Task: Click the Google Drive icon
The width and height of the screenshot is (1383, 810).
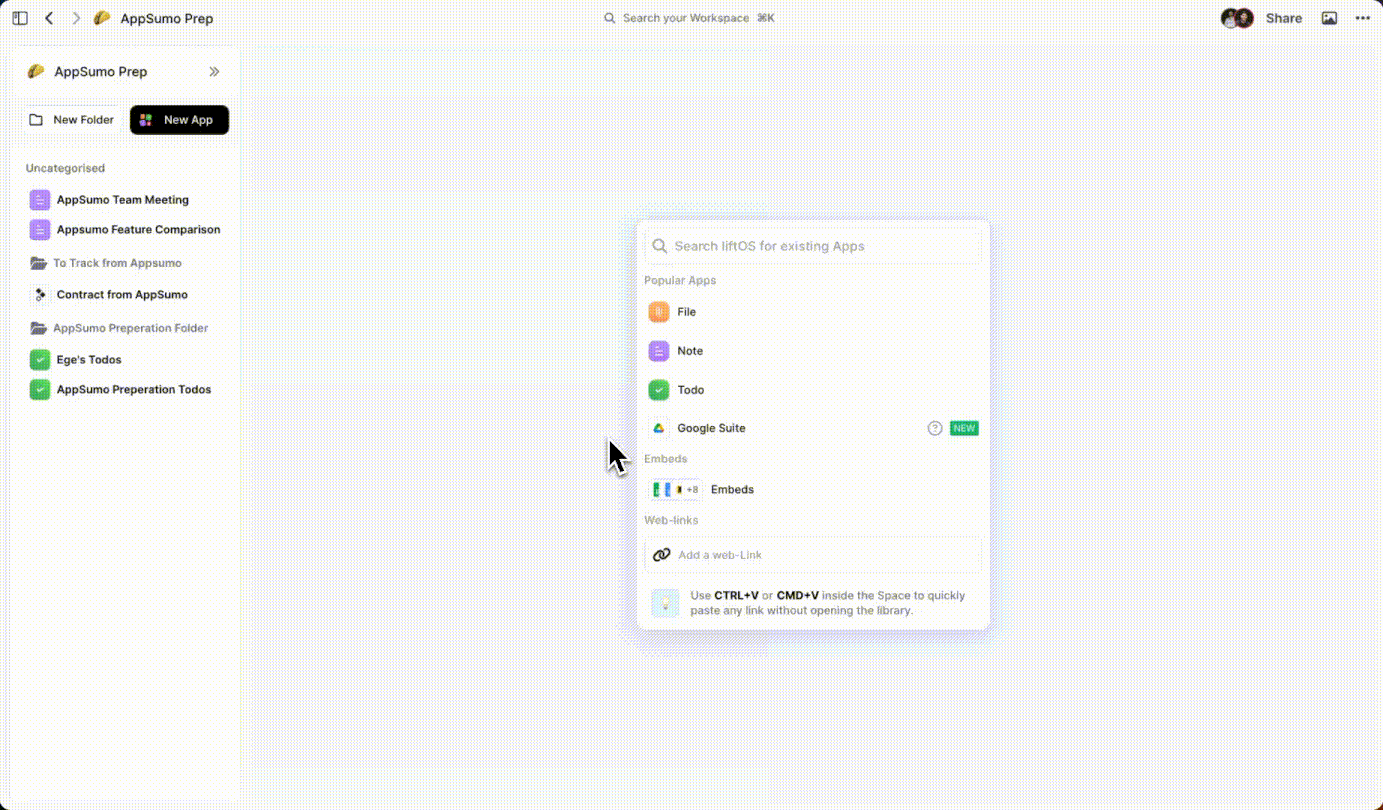Action: click(658, 428)
